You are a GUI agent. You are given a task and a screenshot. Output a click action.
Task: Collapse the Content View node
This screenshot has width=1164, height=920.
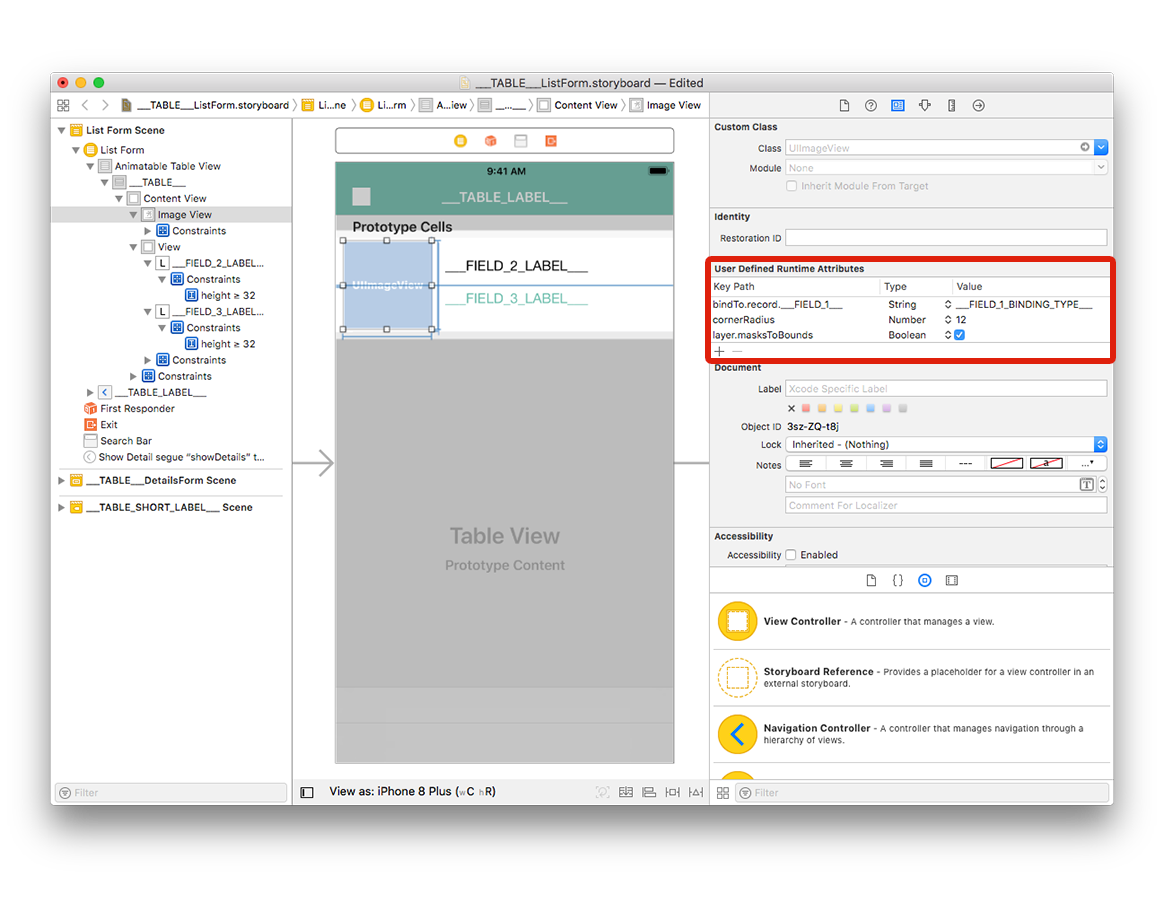pyautogui.click(x=119, y=198)
